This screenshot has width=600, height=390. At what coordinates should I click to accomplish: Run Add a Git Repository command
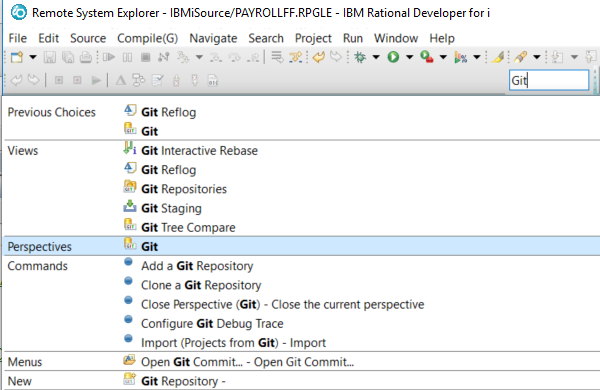(197, 266)
